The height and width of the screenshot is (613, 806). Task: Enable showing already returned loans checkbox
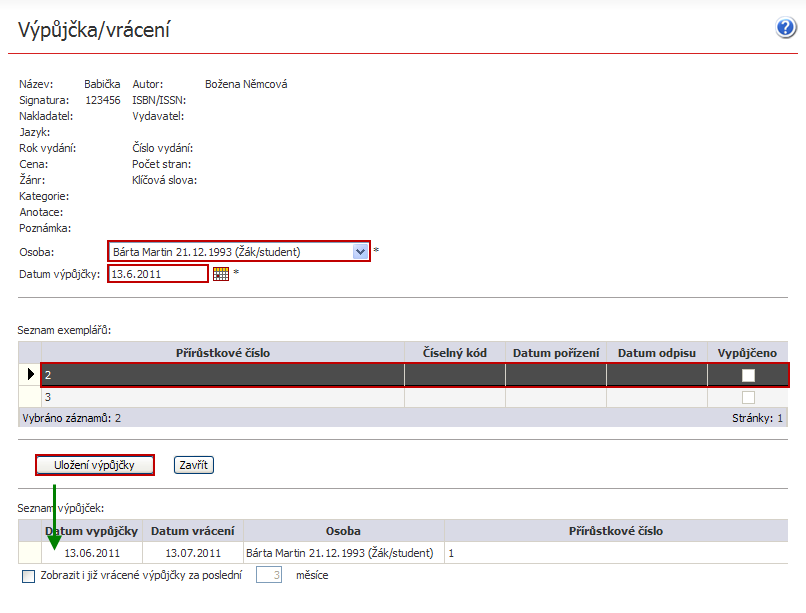point(28,576)
